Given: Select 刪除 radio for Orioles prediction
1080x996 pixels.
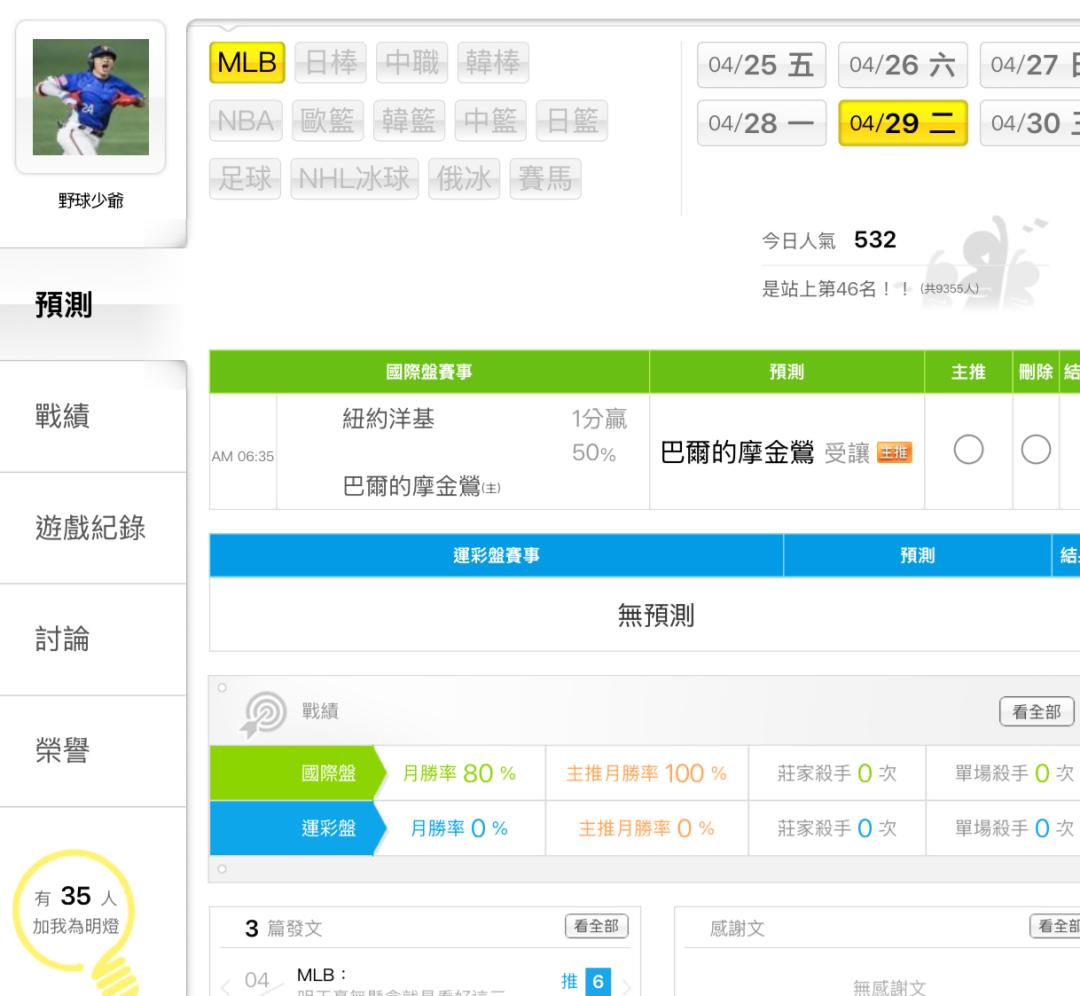Looking at the screenshot, I should [x=1036, y=450].
